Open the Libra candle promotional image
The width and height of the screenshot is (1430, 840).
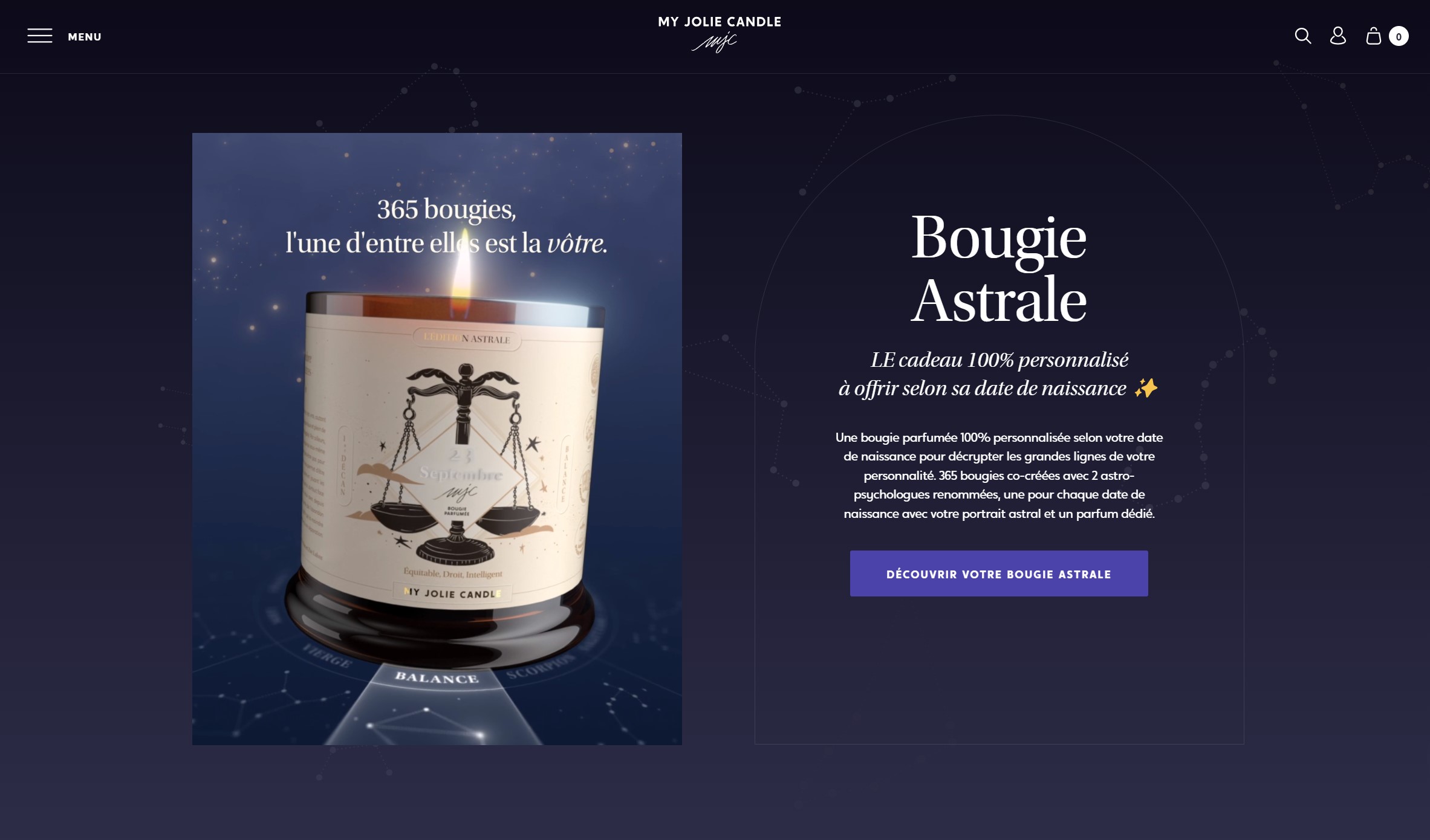point(437,439)
